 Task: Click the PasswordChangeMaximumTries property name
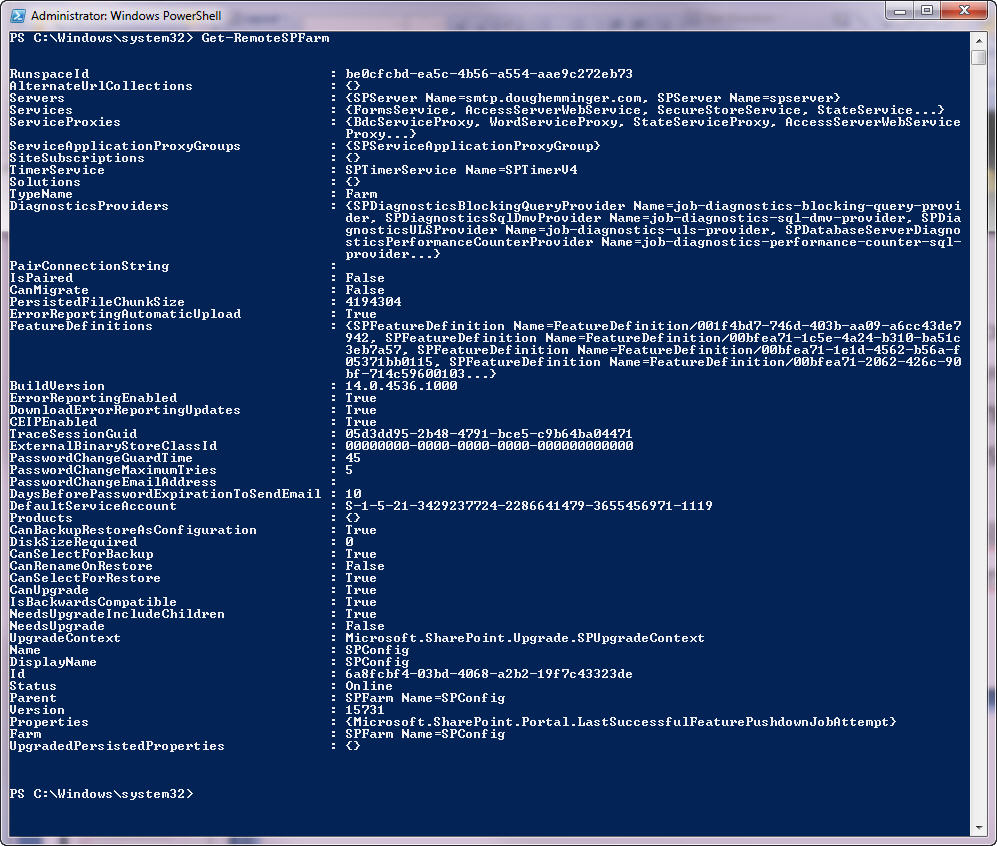pyautogui.click(x=113, y=470)
